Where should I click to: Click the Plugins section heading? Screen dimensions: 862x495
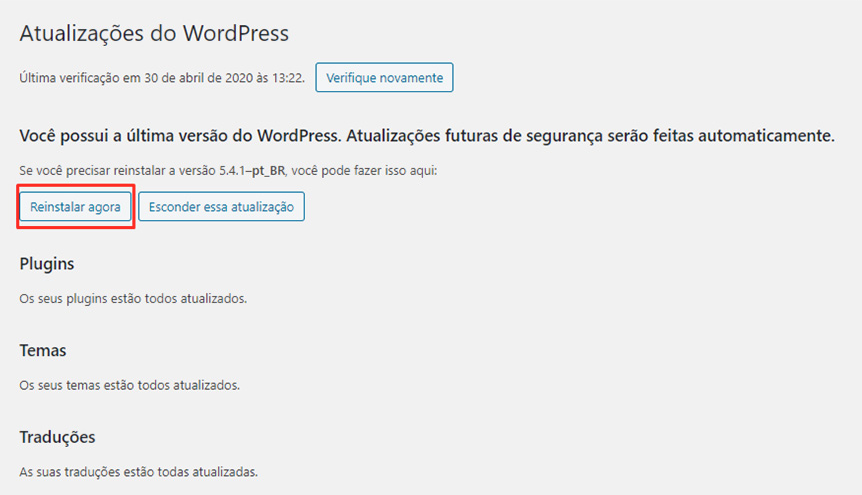[x=47, y=264]
